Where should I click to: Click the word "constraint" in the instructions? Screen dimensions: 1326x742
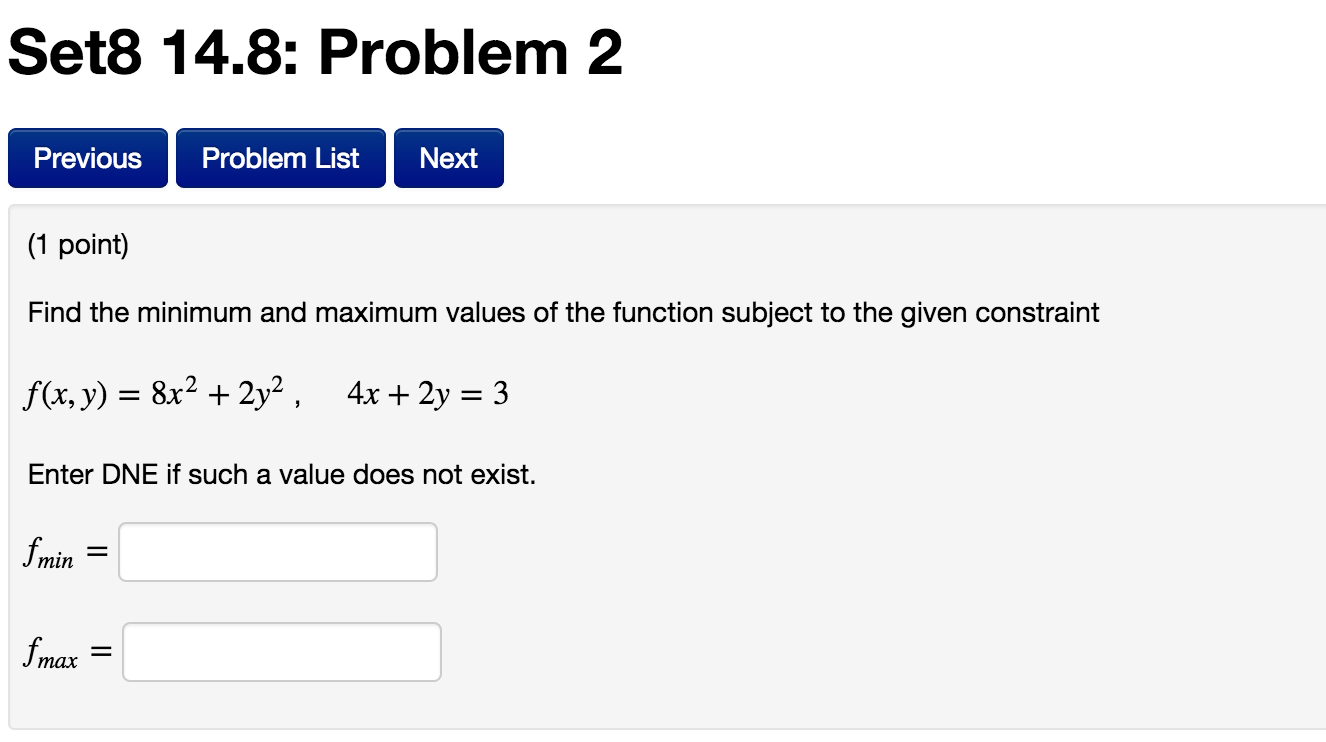[1037, 314]
